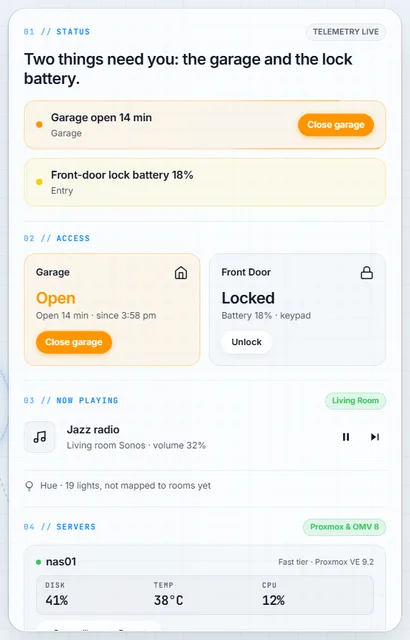Pause the Jazz radio playback
Image resolution: width=410 pixels, height=640 pixels.
[346, 437]
